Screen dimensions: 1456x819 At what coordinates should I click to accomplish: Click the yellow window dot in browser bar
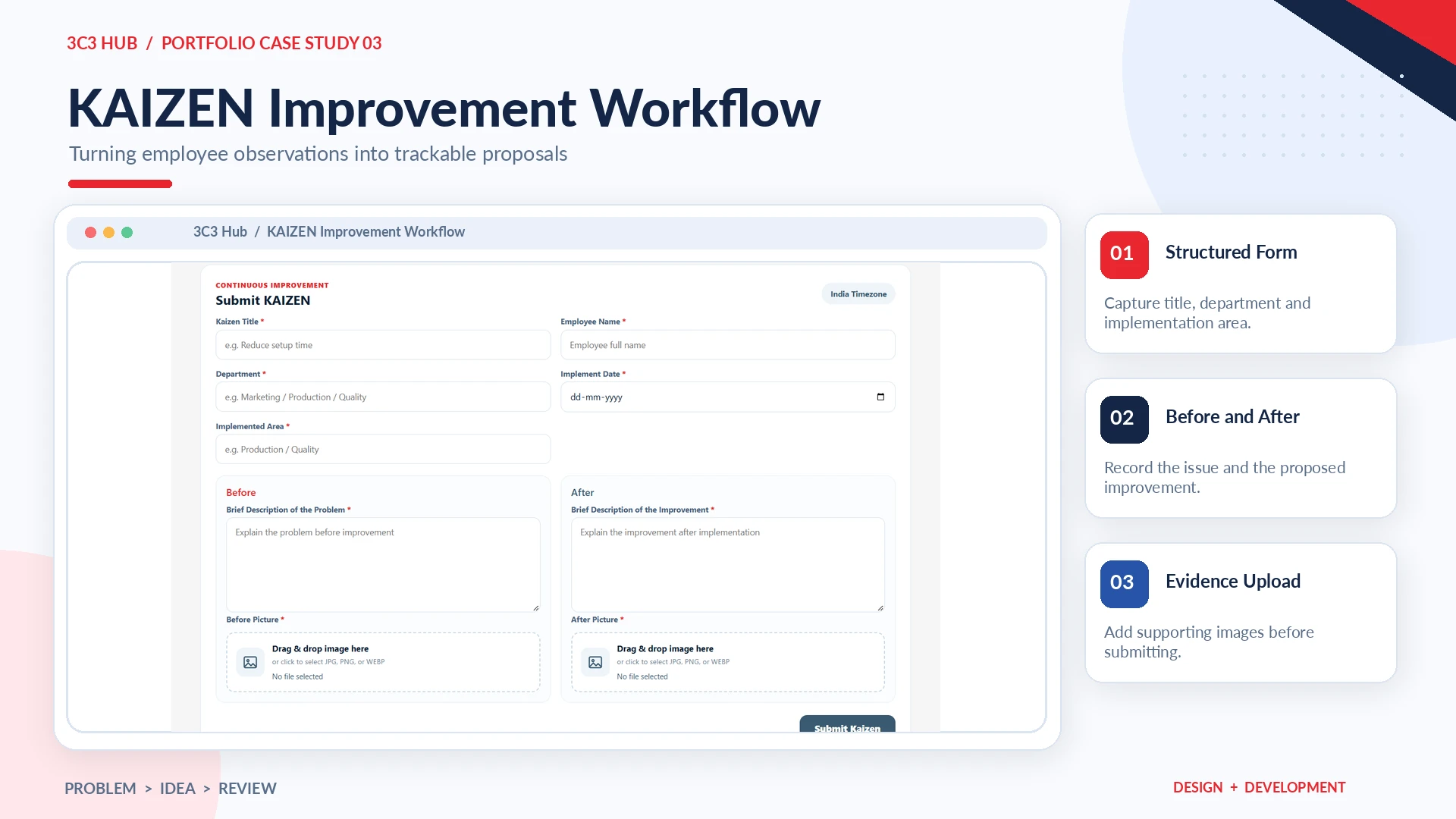point(108,232)
